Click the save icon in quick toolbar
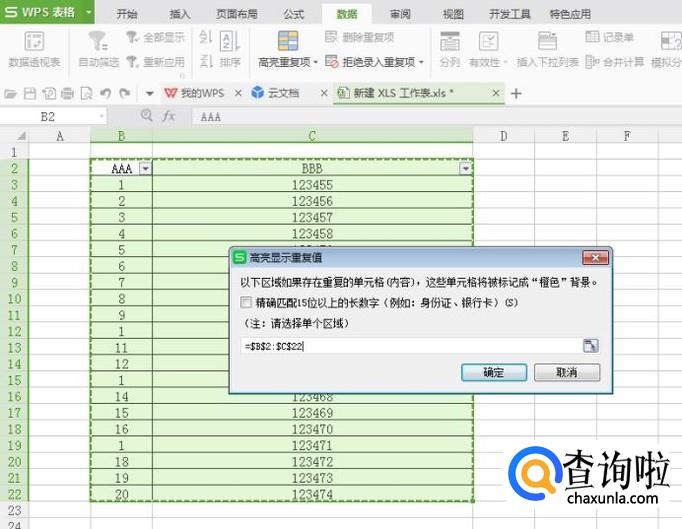This screenshot has width=682, height=529. [30, 94]
